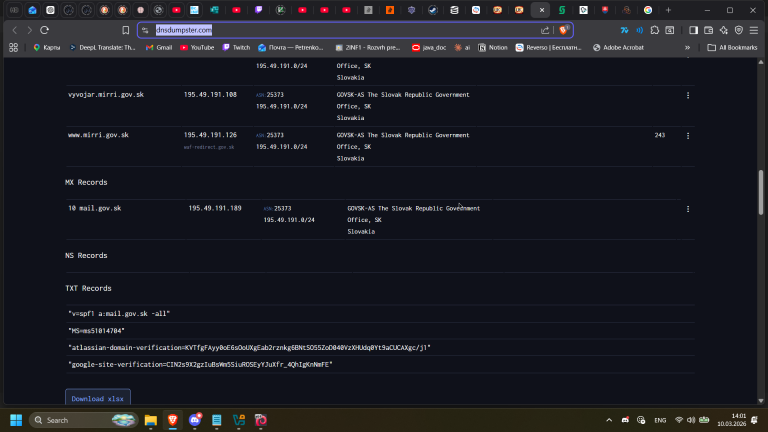Image resolution: width=768 pixels, height=432 pixels.
Task: Open the clock and date 14:01
Action: (731, 420)
